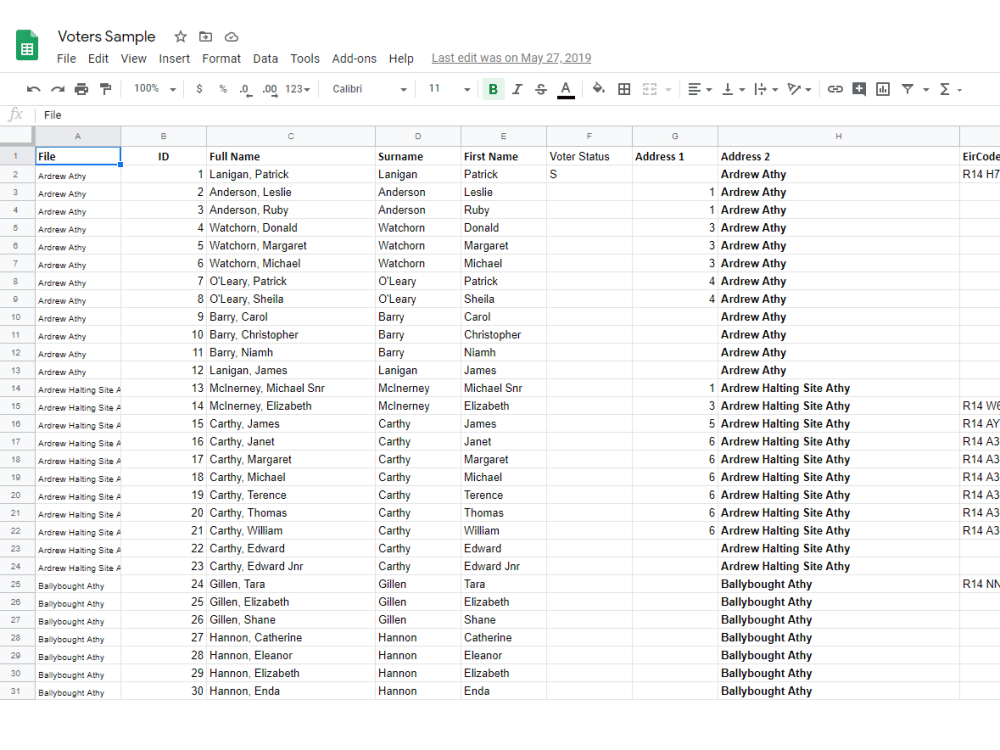Toggle strikethrough formatting
Viewport: 1000px width, 750px height.
(x=541, y=89)
